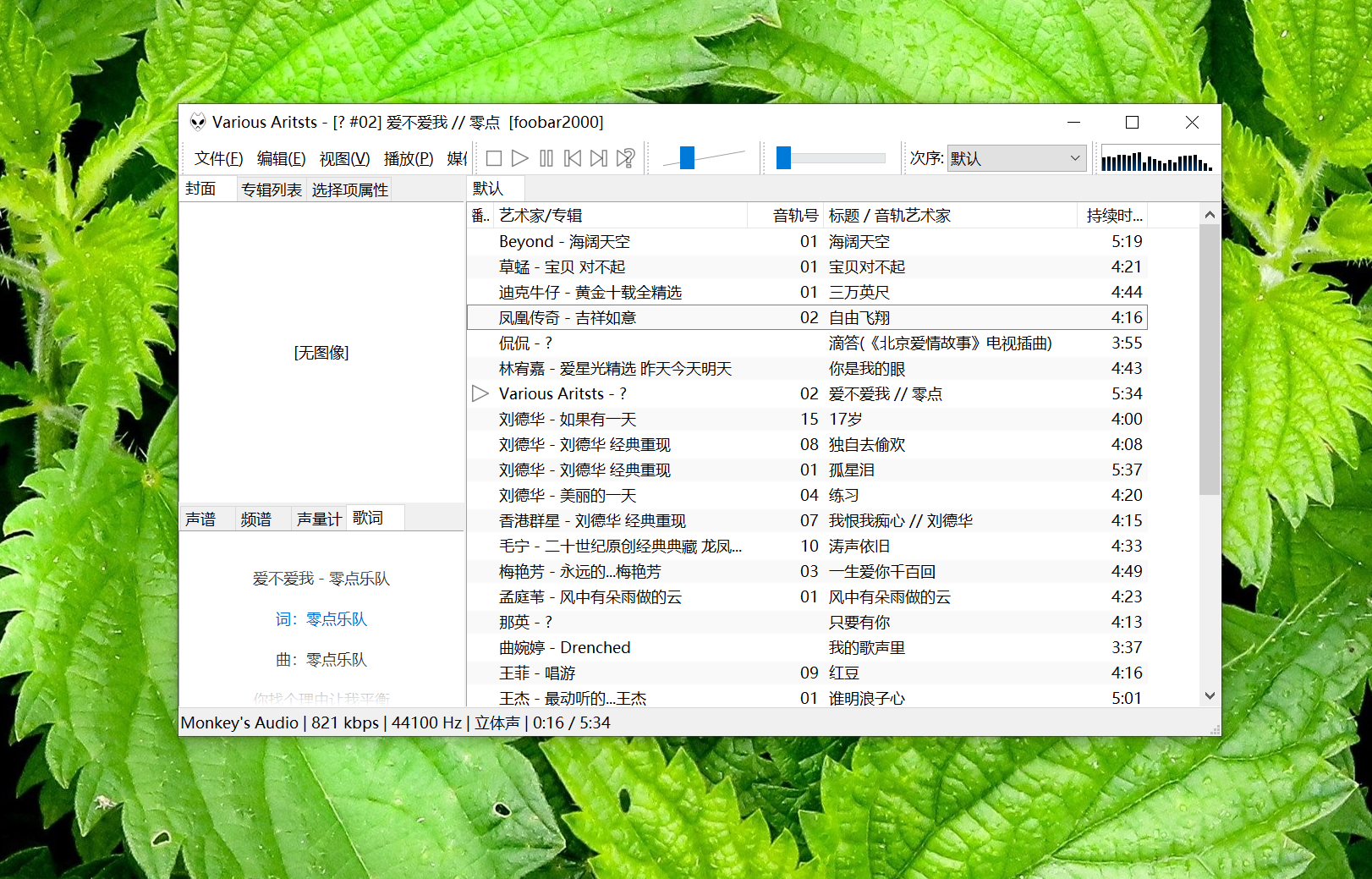Select the playing row Various Aritsts - ?

(807, 393)
